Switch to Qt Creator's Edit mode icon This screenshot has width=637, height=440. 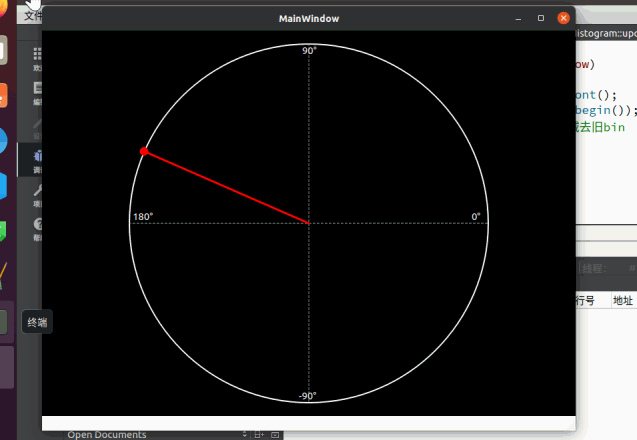point(38,88)
